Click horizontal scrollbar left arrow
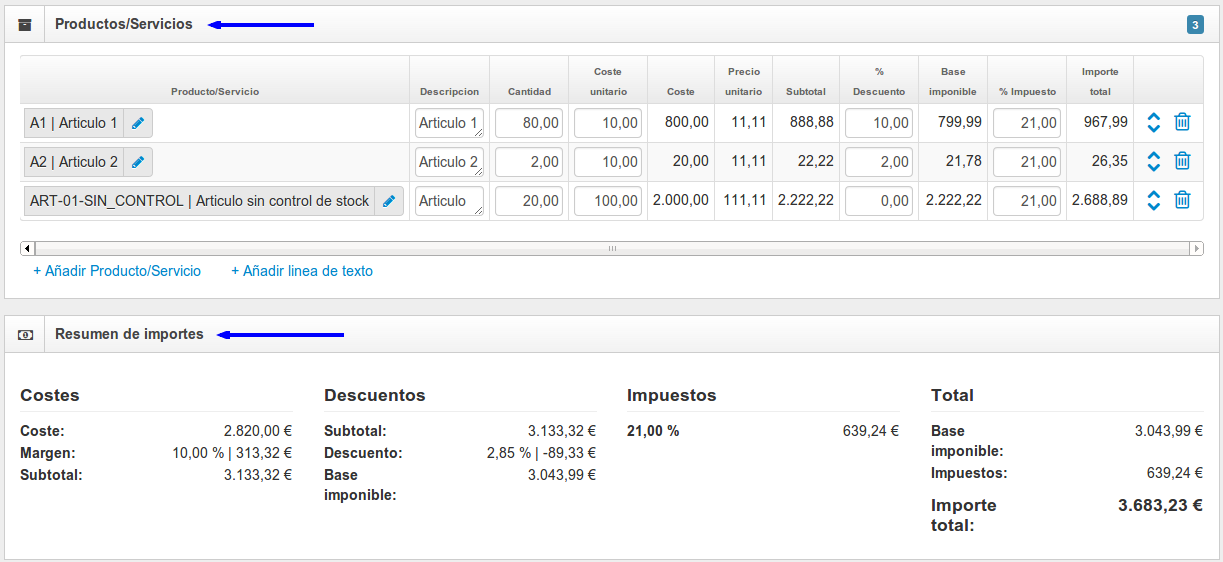This screenshot has height=562, width=1223. (x=27, y=248)
